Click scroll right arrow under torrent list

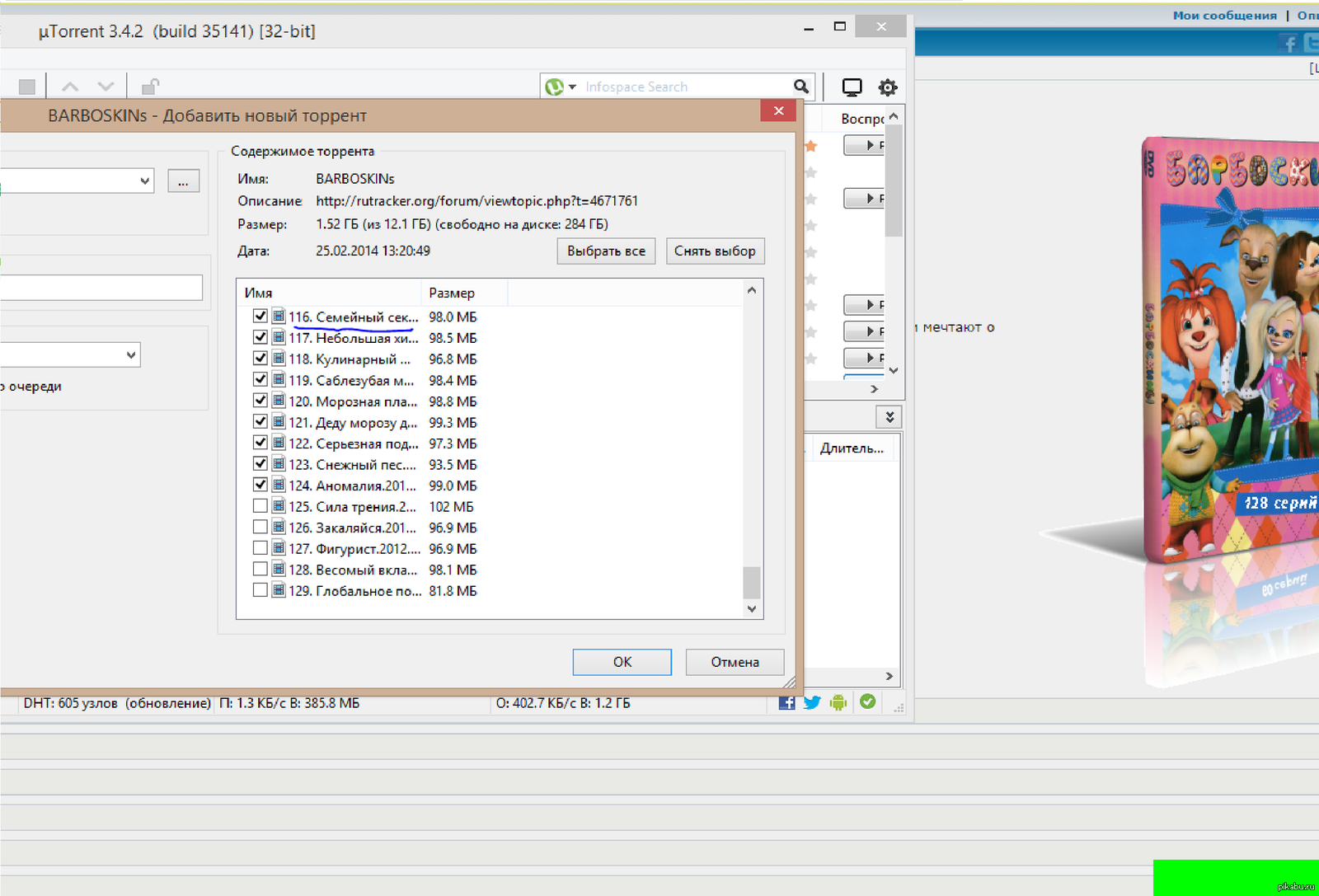tap(874, 388)
